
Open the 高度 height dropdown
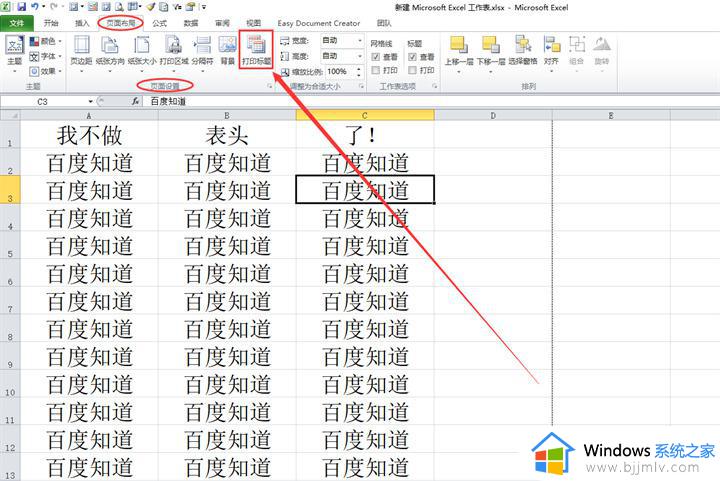[x=360, y=56]
